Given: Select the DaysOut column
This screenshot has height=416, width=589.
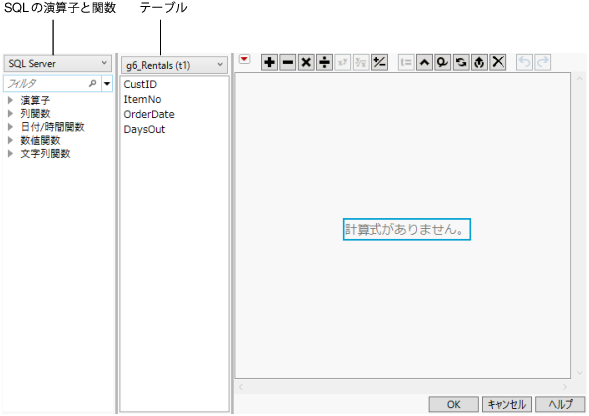Looking at the screenshot, I should click(144, 129).
